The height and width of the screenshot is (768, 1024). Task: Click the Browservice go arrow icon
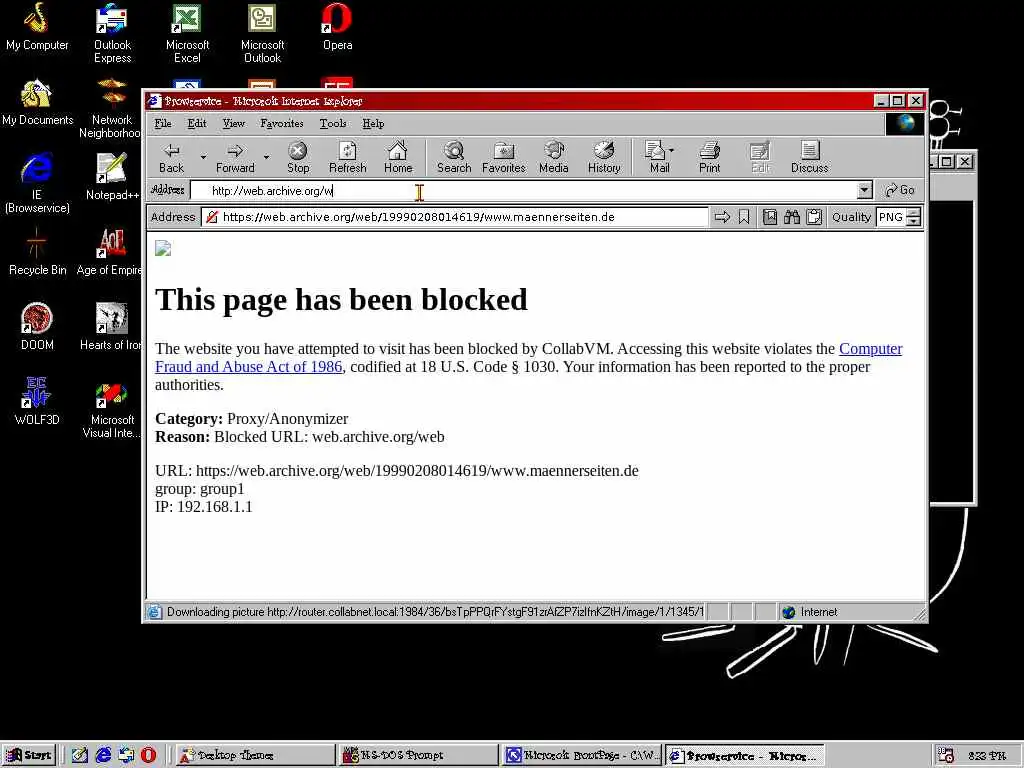722,217
